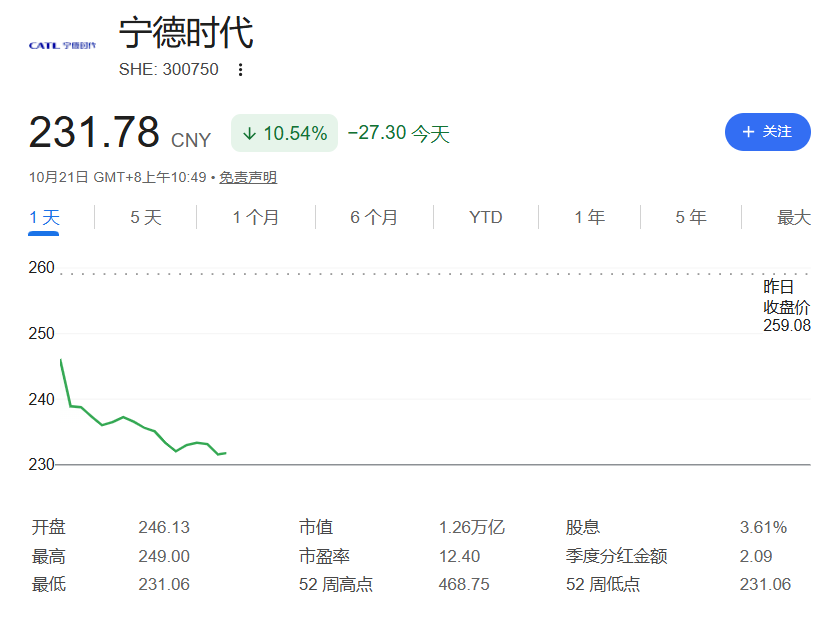Click the CNY currency label
Viewport: 831px width, 628px height.
[191, 140]
